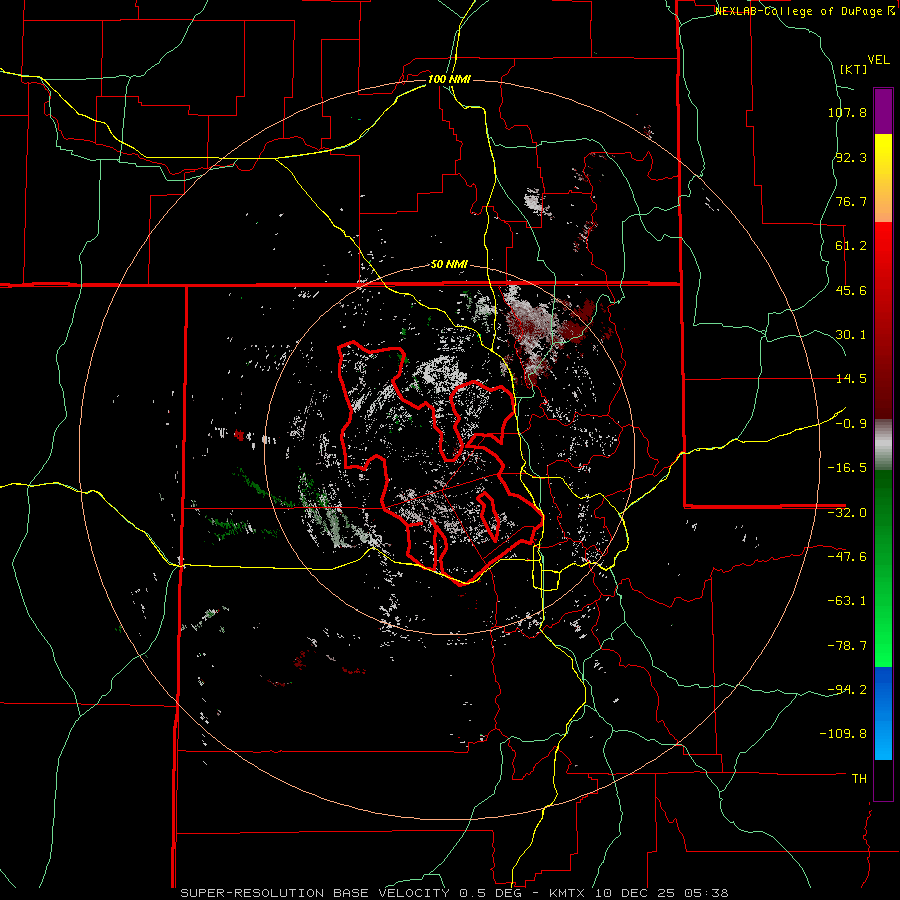The image size is (900, 900).
Task: Click the purple segment of velocity color bar
Action: (x=883, y=111)
